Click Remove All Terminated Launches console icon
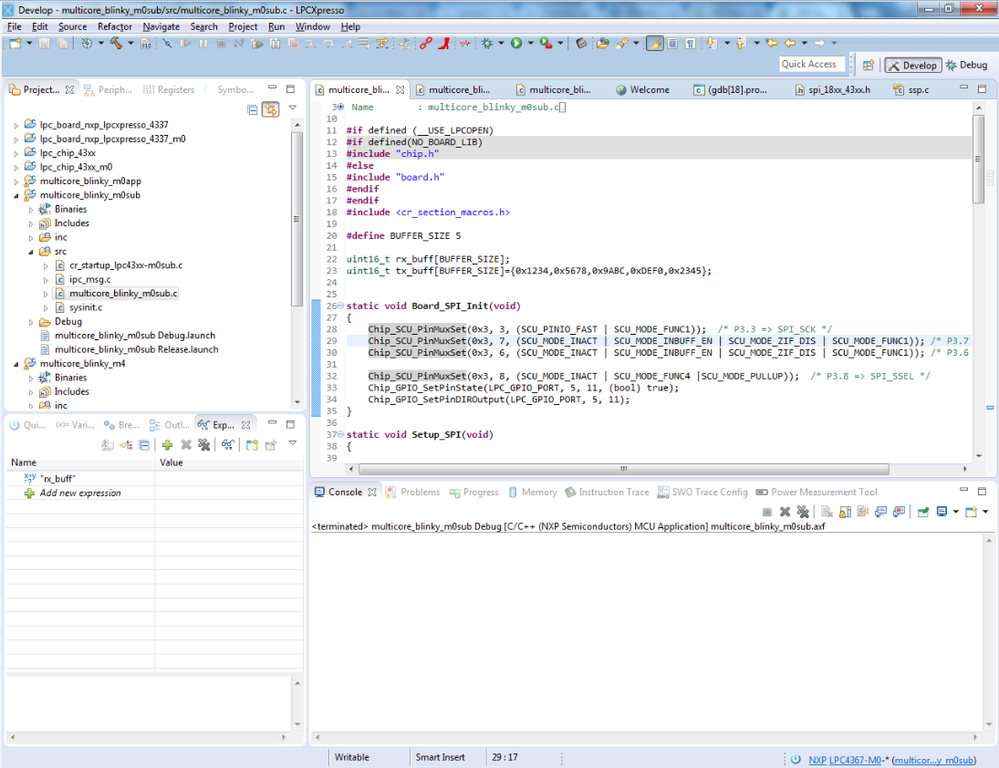The image size is (999, 768). pyautogui.click(x=803, y=512)
